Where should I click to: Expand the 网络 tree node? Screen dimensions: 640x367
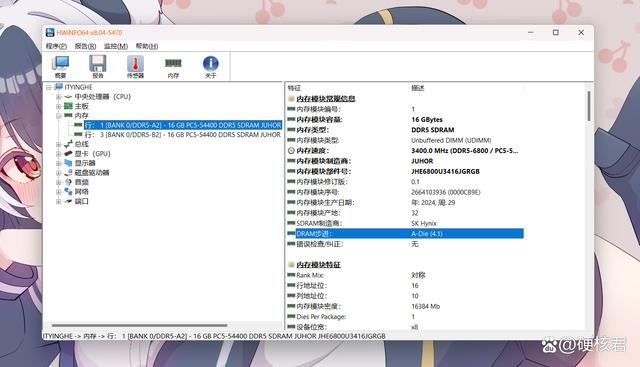coord(58,191)
